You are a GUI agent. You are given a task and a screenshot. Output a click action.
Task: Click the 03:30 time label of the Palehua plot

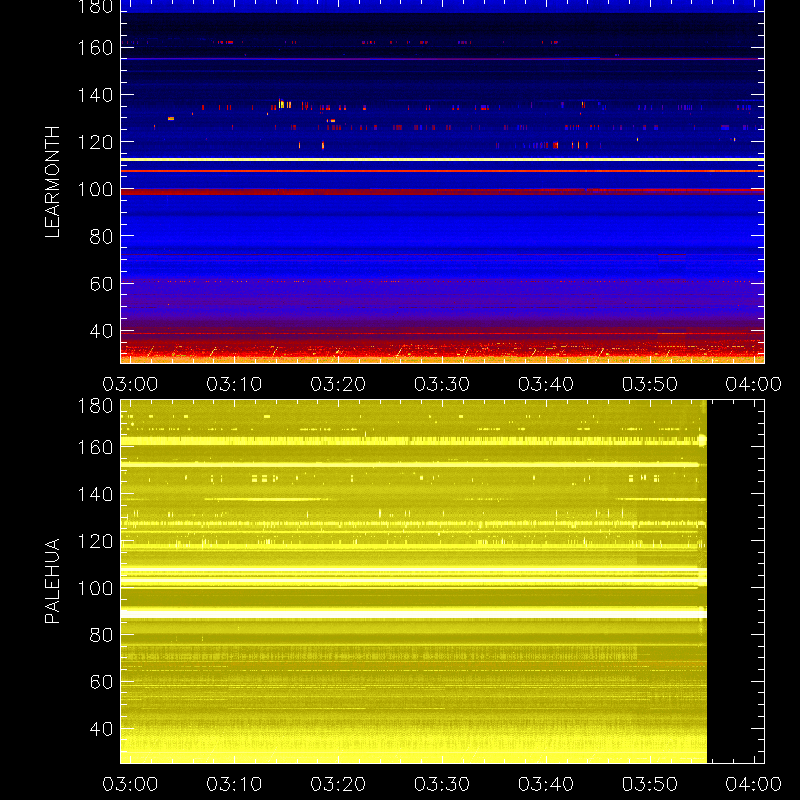(442, 784)
